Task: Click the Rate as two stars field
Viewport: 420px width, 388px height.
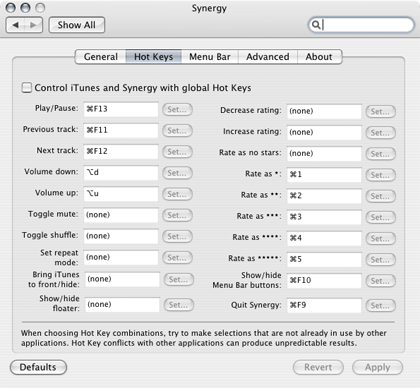Action: (324, 196)
